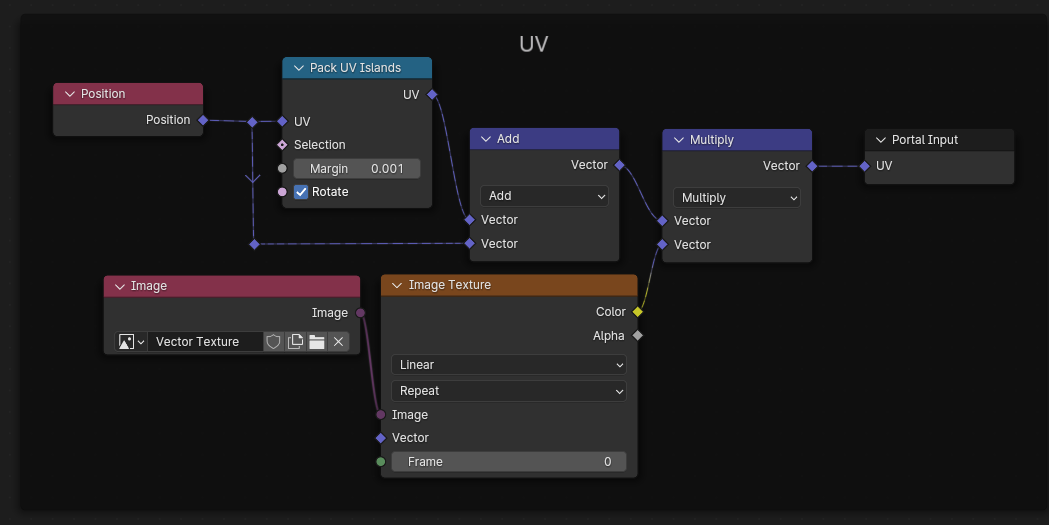This screenshot has width=1049, height=525.
Task: Click the image browse icon beside Vector Texture
Action: click(131, 342)
